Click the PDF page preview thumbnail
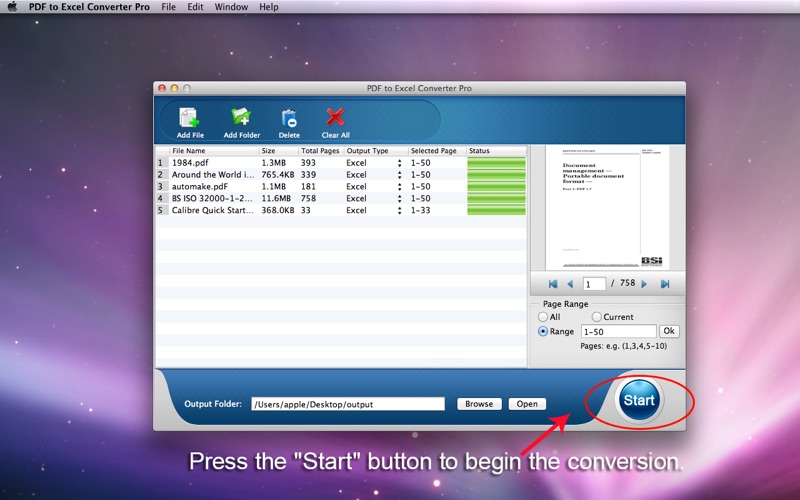 pyautogui.click(x=607, y=208)
